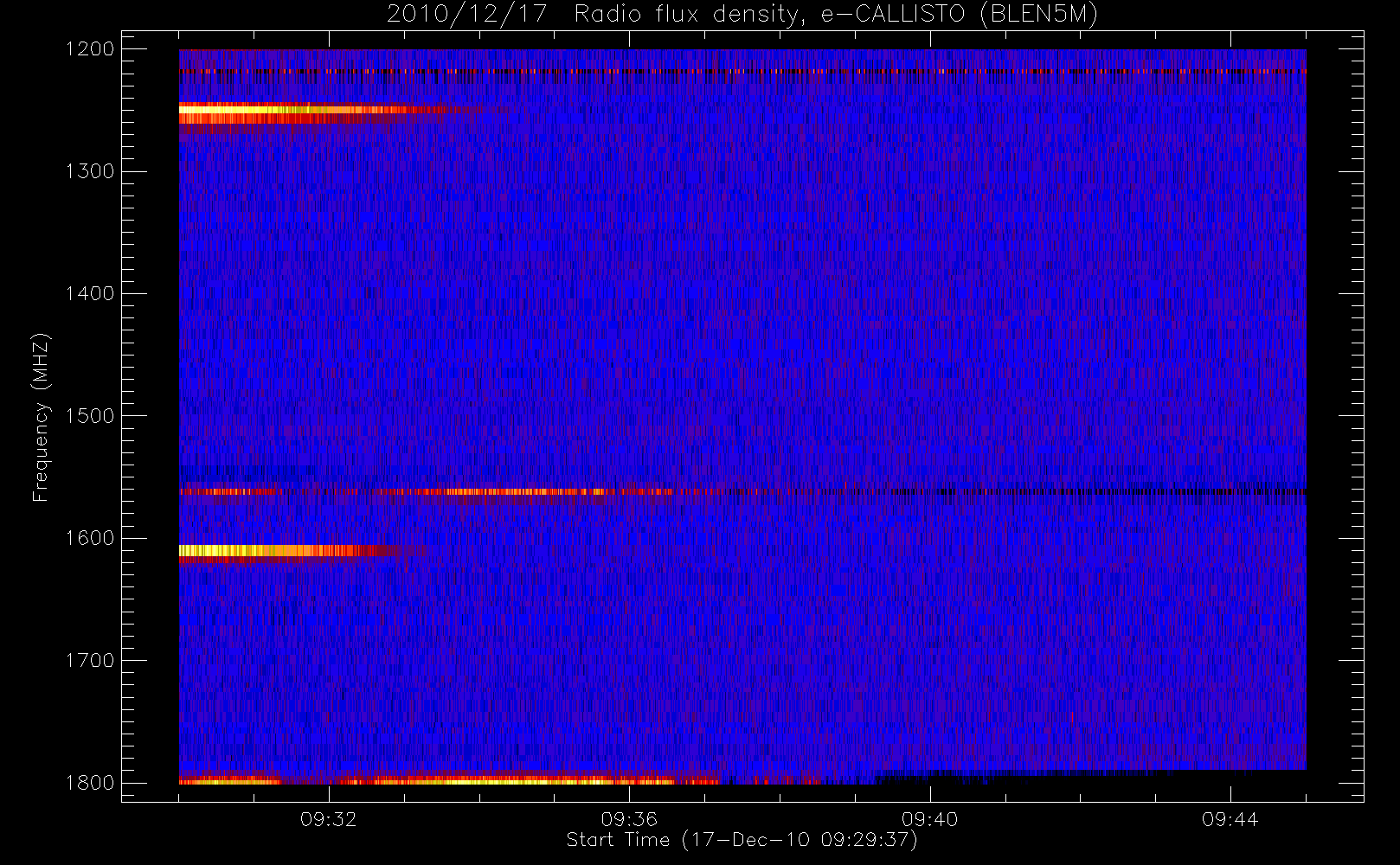1400x865 pixels.
Task: Select the 1800 frequency tick label
Action: (90, 783)
